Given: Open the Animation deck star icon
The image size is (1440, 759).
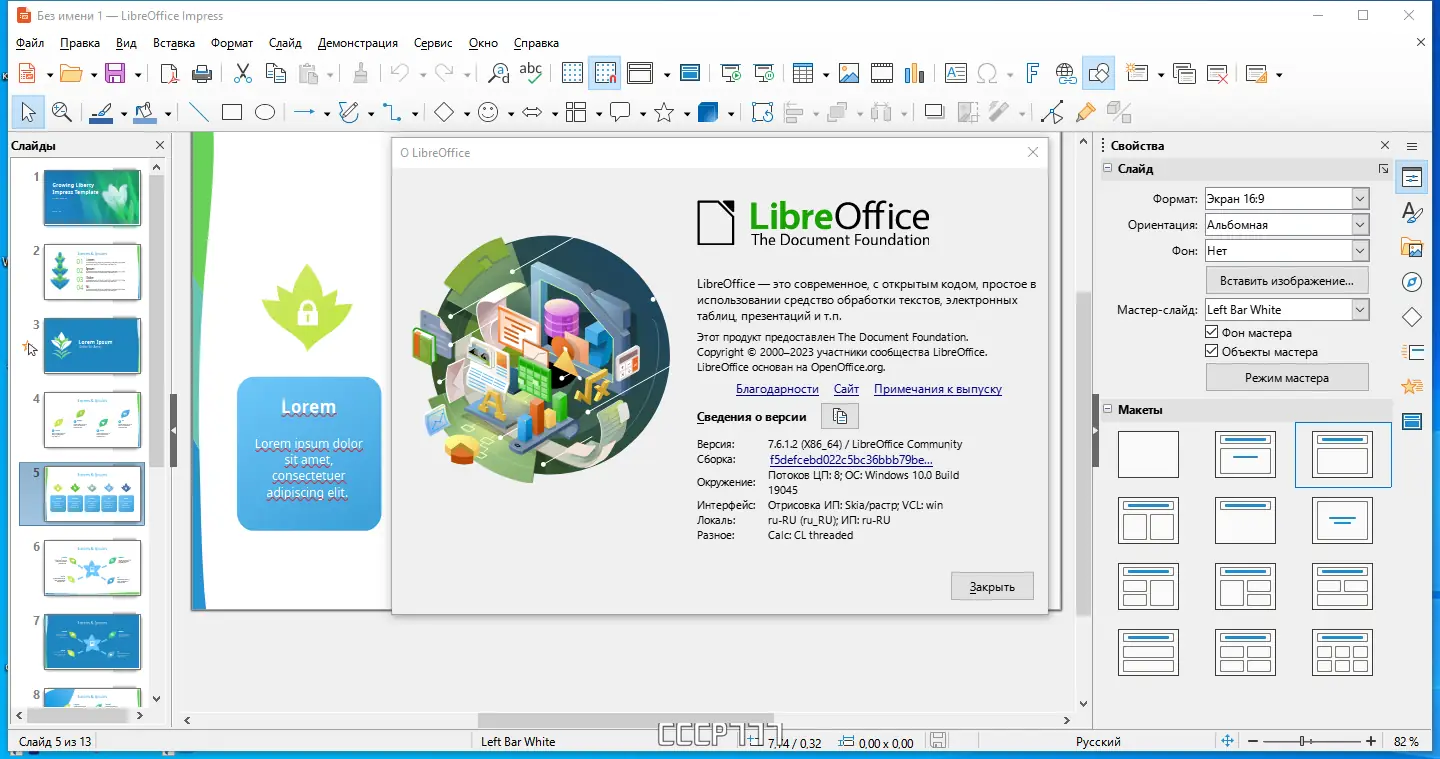Looking at the screenshot, I should tap(1412, 386).
